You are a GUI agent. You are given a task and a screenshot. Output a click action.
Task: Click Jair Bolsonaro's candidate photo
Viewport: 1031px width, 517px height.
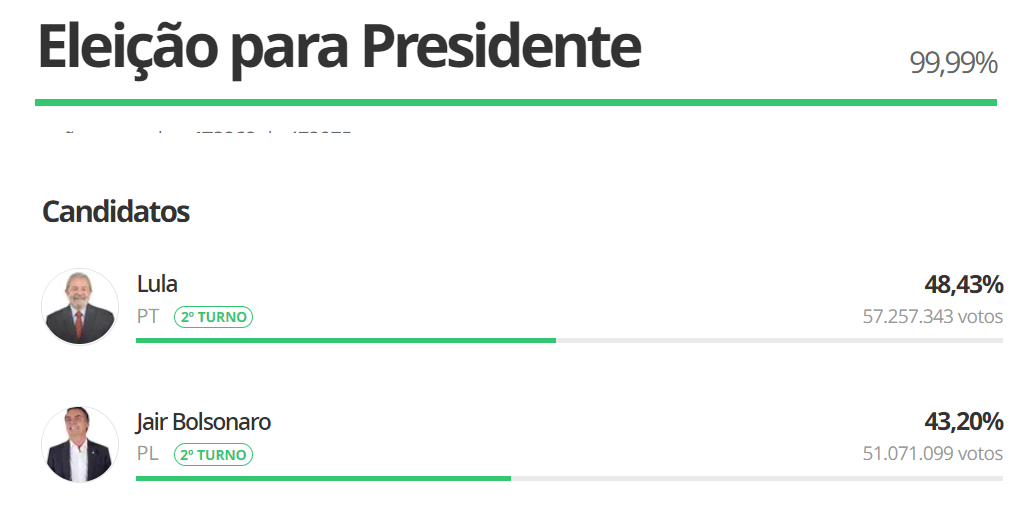point(80,444)
